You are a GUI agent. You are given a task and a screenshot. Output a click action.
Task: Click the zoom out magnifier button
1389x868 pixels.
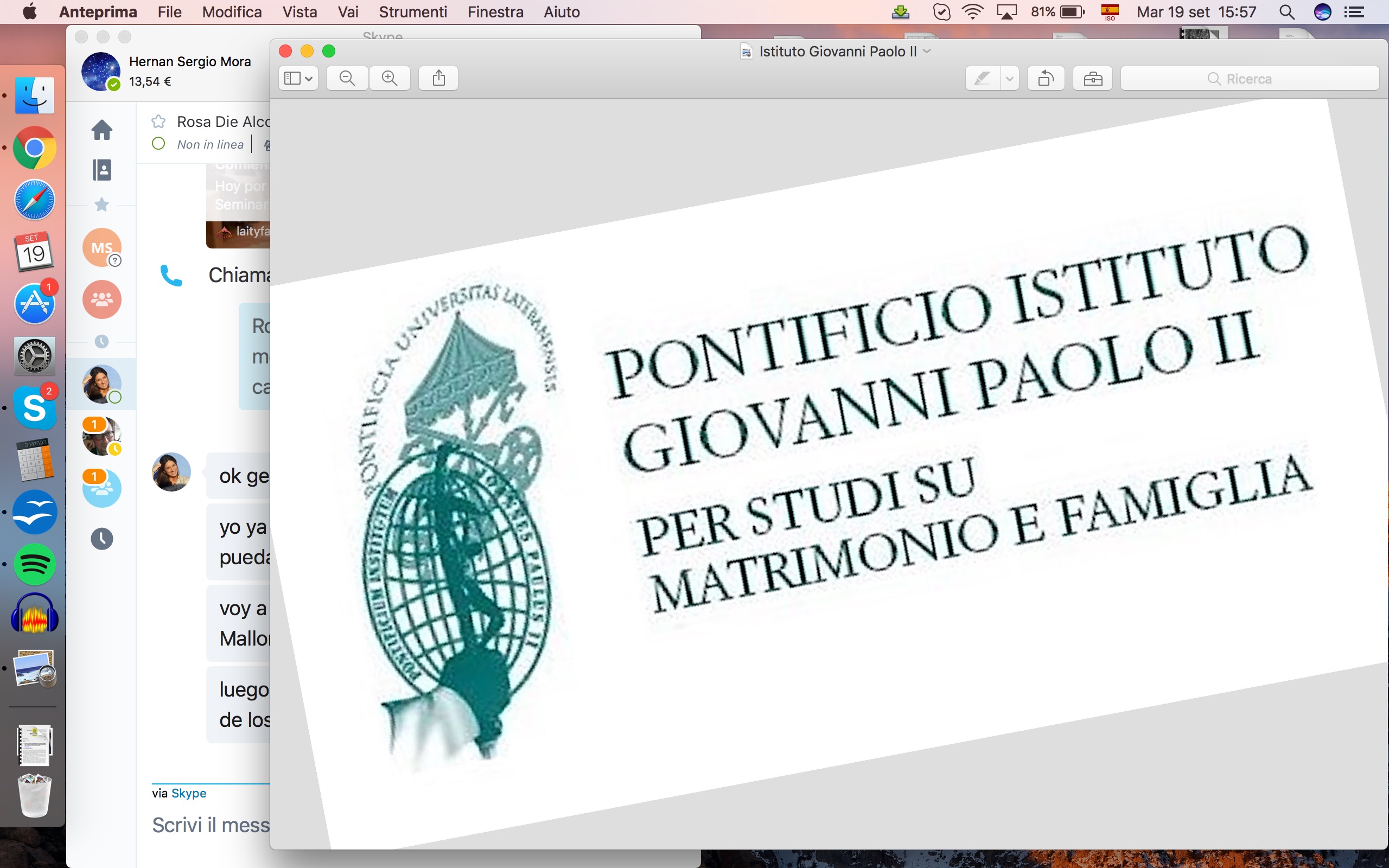347,78
